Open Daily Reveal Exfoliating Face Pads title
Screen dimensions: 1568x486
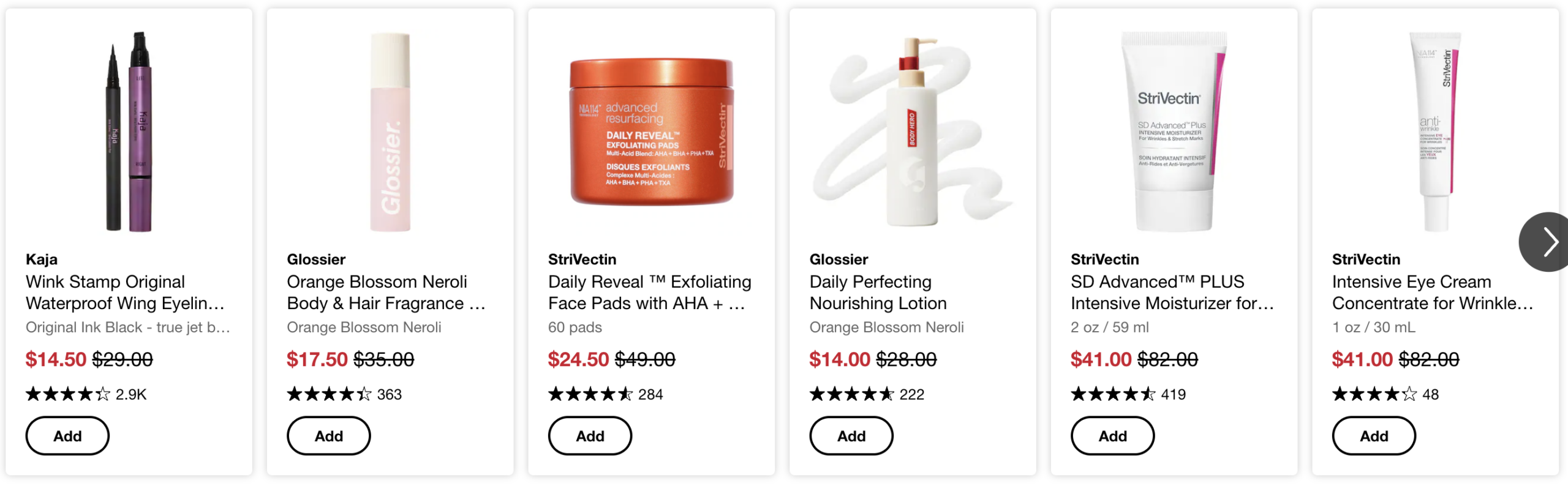650,293
